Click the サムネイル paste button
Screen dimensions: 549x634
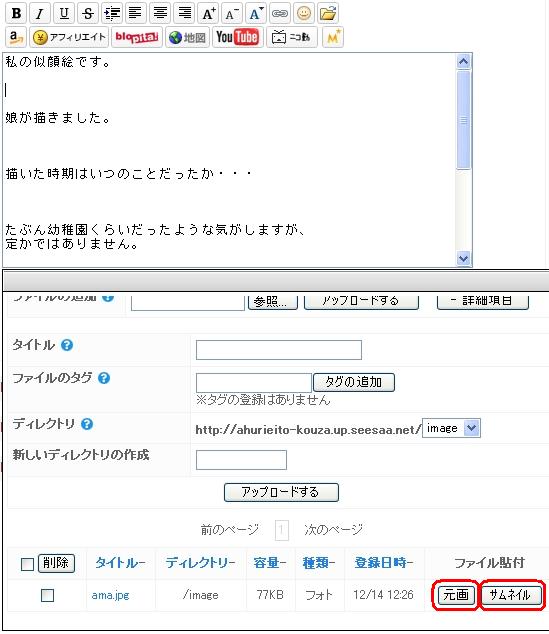click(511, 595)
